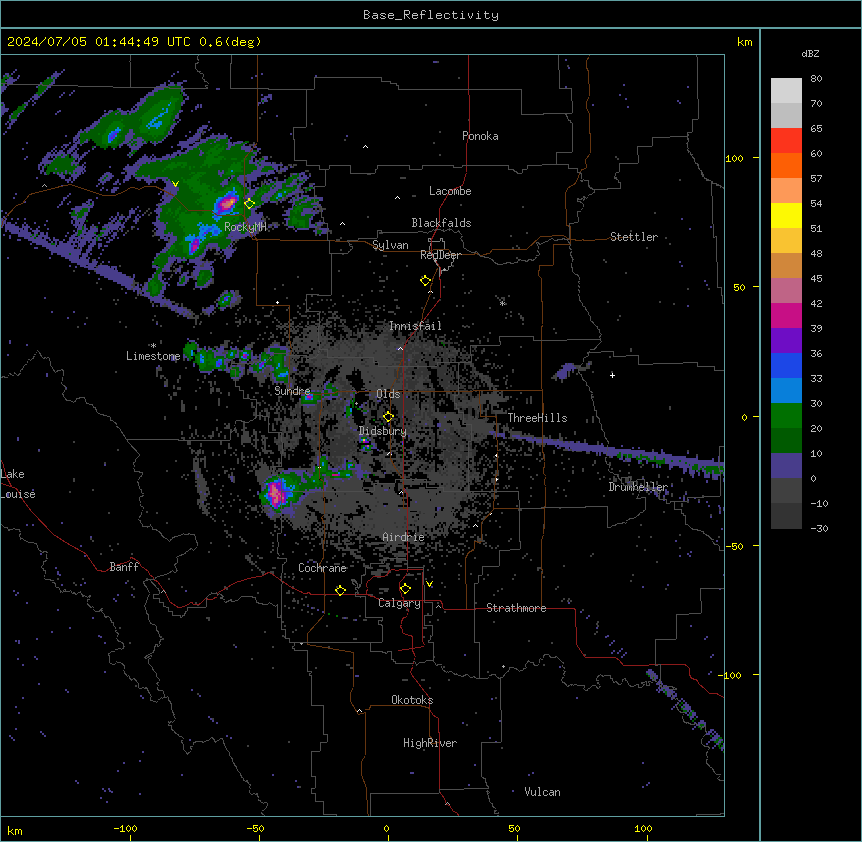Click the yellow V marker northwest of RockyMH
The image size is (862, 842).
175,184
